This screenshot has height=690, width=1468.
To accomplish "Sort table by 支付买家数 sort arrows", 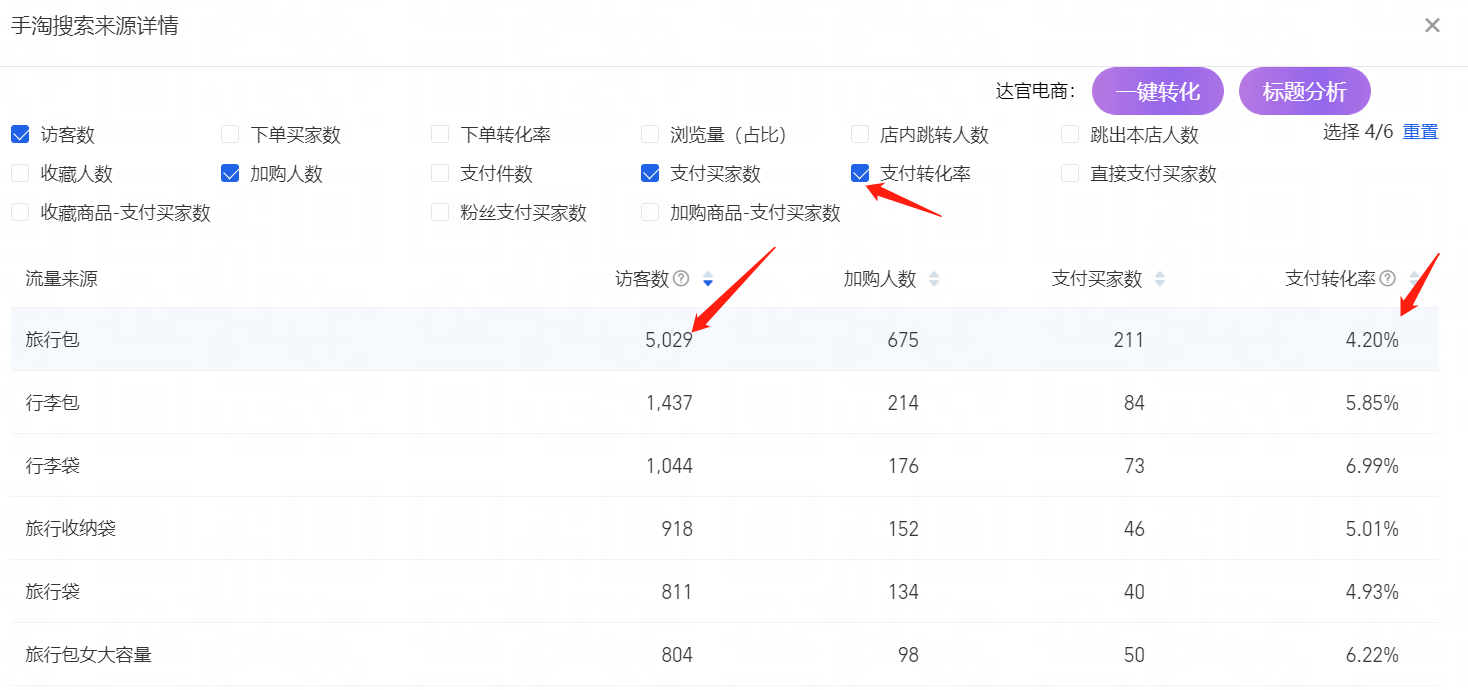I will 1160,279.
